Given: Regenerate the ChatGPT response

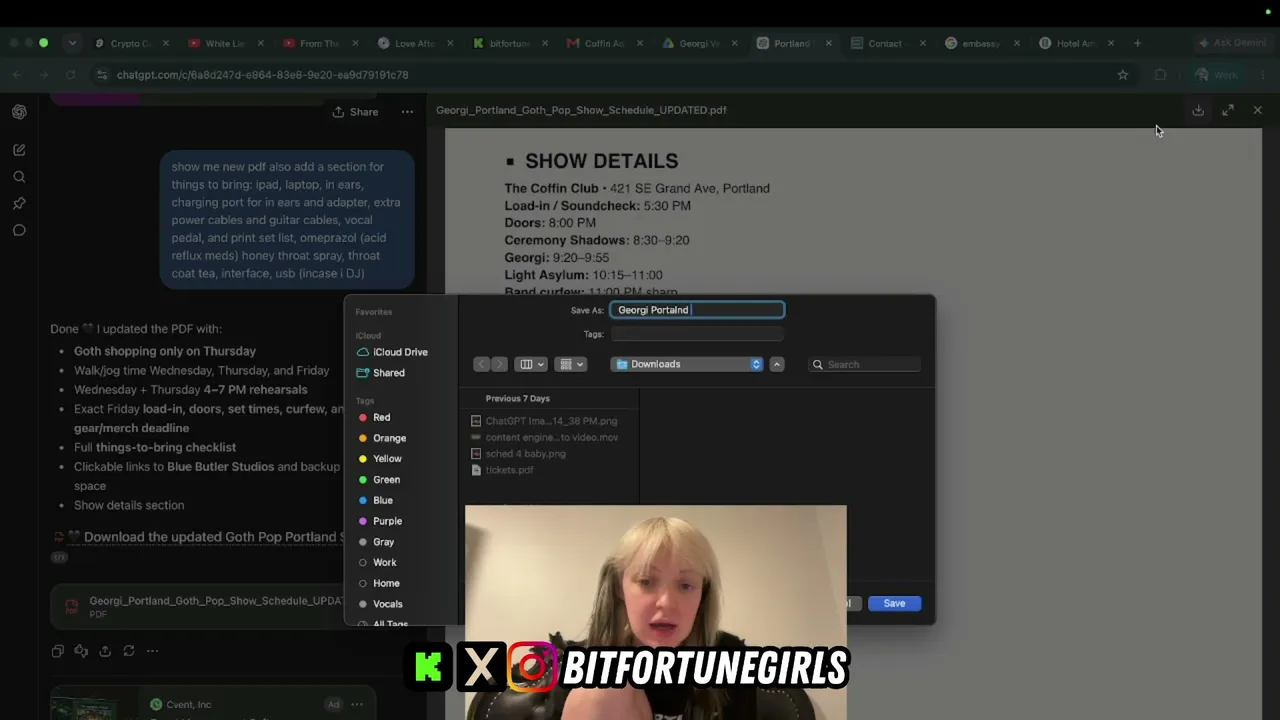Looking at the screenshot, I should coord(129,651).
